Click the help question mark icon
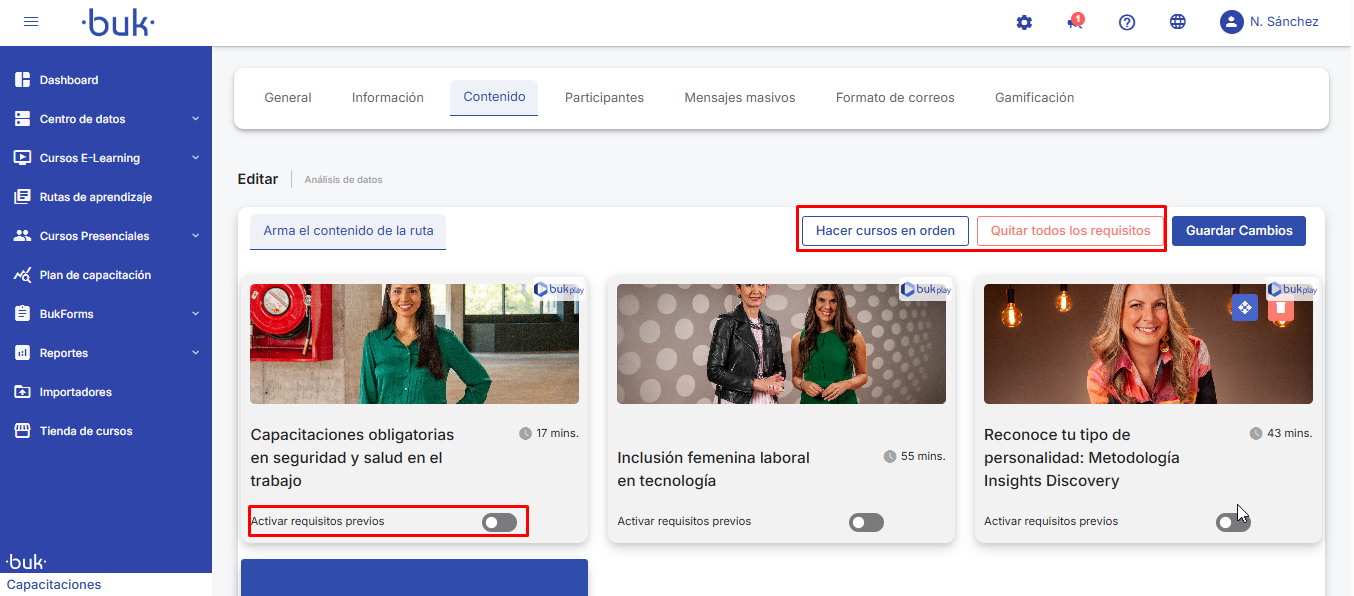Viewport: 1354px width, 596px height. [x=1127, y=22]
